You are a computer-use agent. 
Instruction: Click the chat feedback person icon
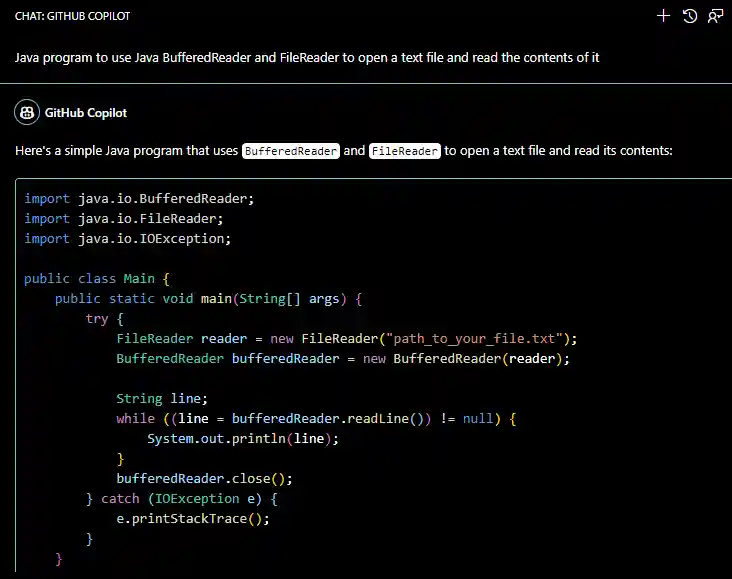pyautogui.click(x=715, y=16)
